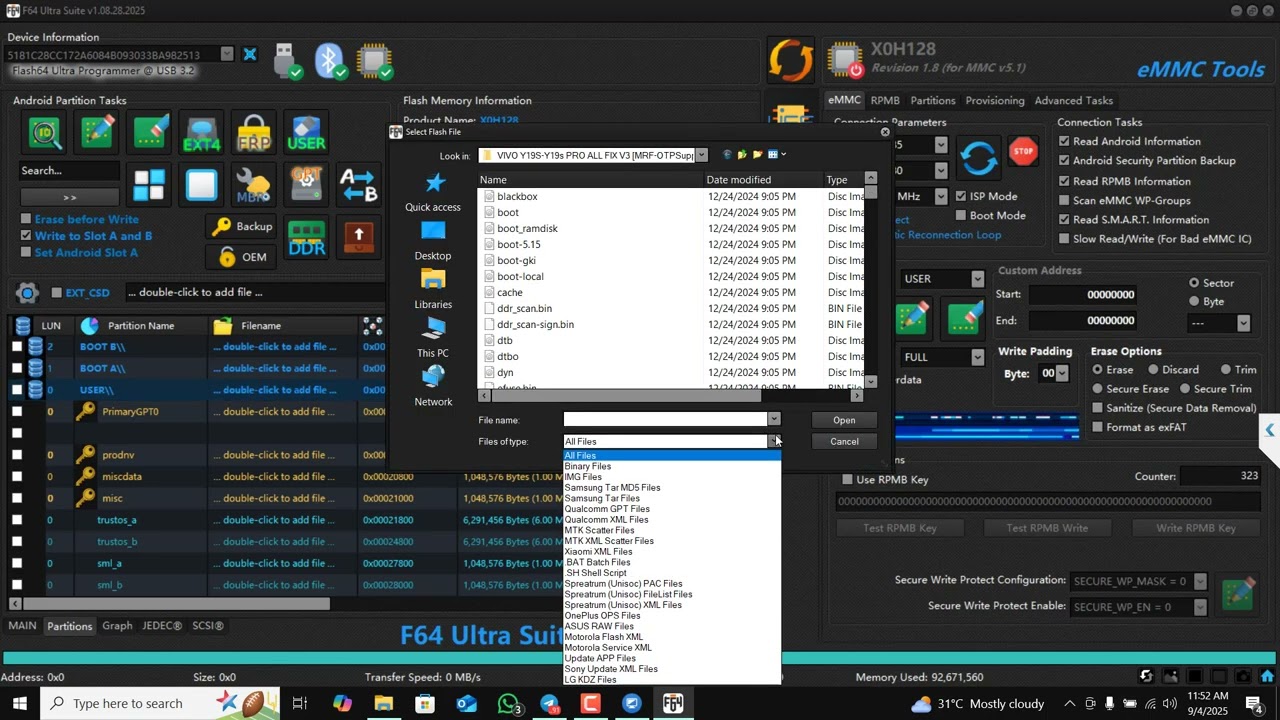Click Open in the file dialog
This screenshot has width=1280, height=720.
point(844,420)
